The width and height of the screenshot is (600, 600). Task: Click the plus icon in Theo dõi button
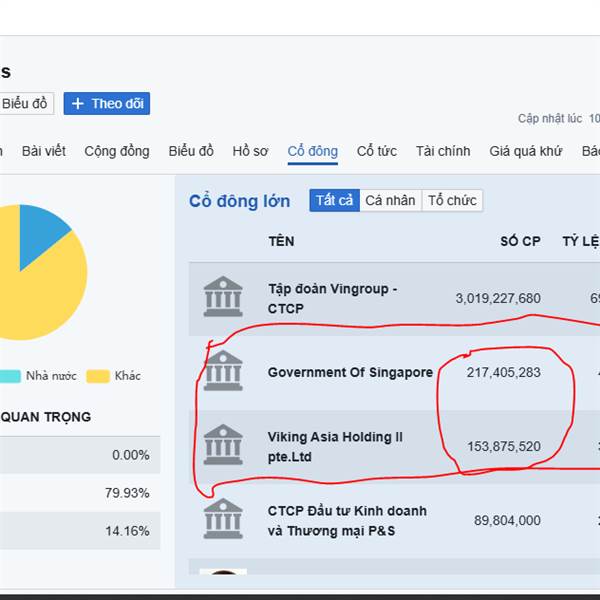click(x=78, y=104)
